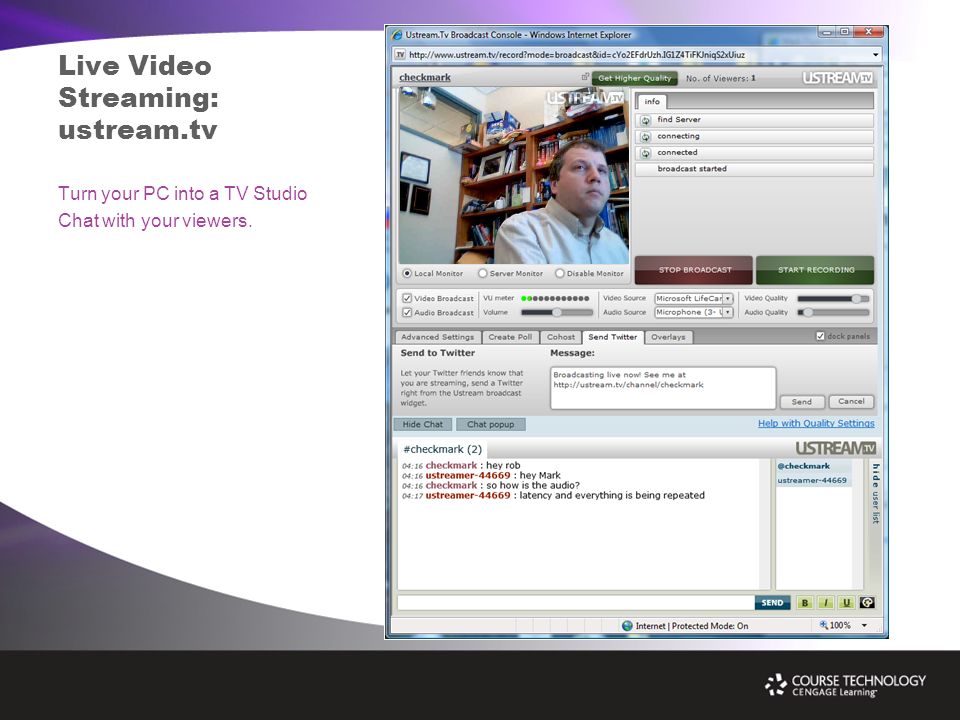The height and width of the screenshot is (720, 960).
Task: Select the Local Monitor radio button
Action: point(407,274)
